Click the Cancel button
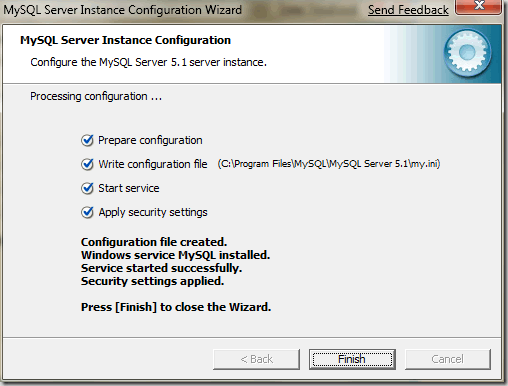Screen dimensions: 508x386 coord(448,359)
